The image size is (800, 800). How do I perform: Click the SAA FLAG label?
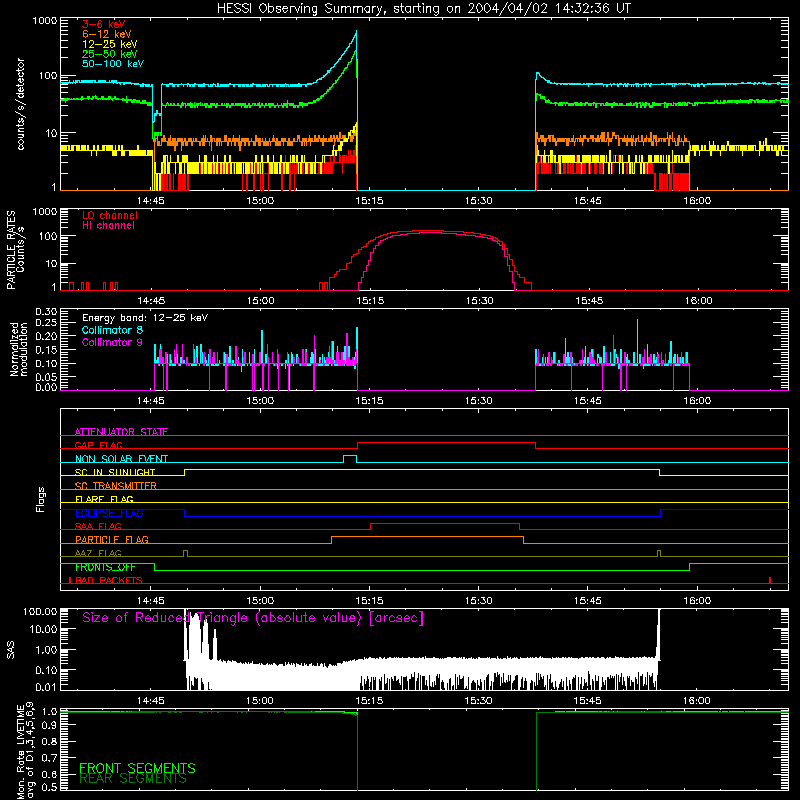(x=98, y=526)
